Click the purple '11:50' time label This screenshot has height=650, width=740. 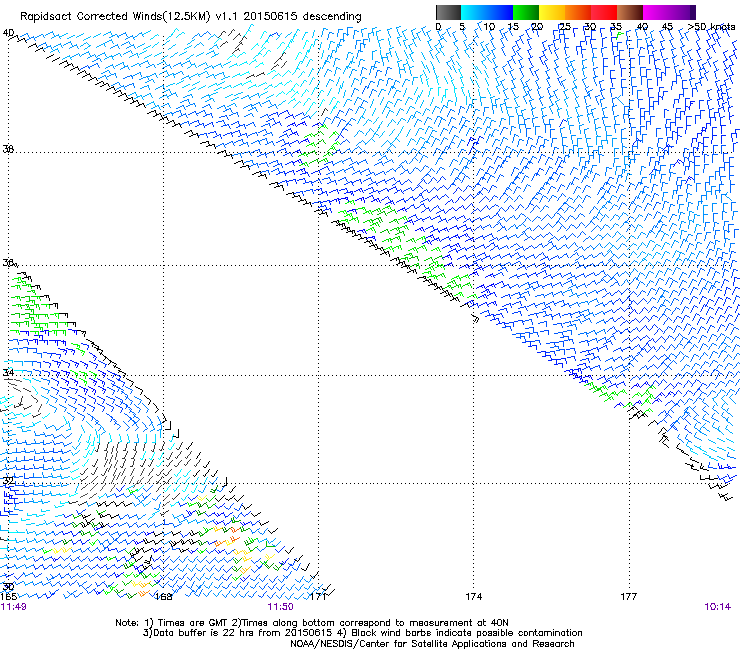(280, 607)
